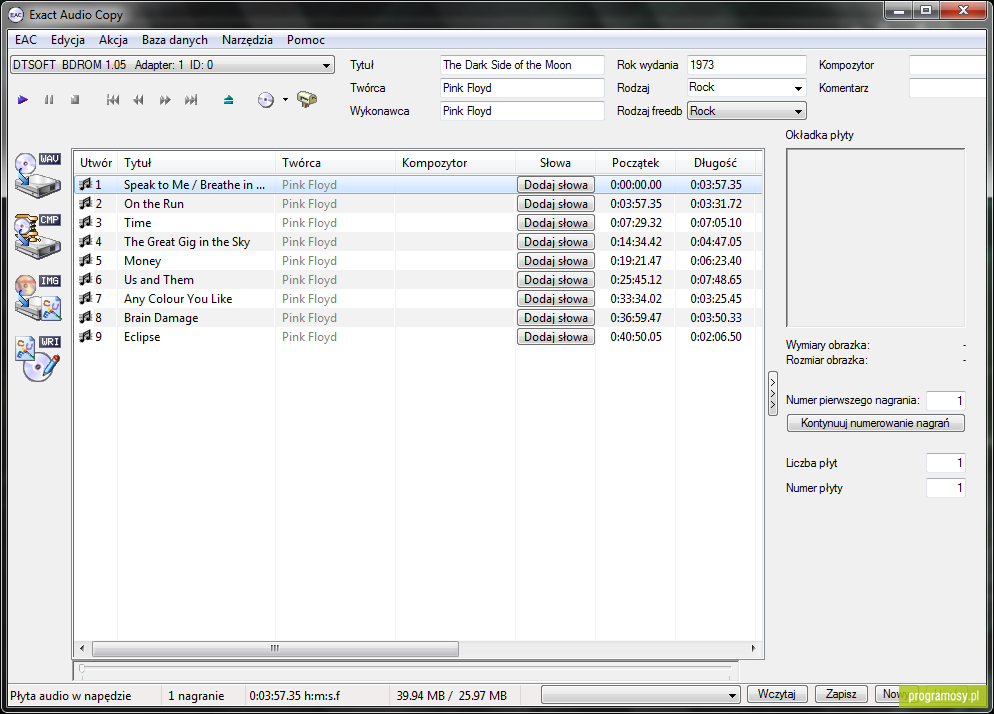Select track 5 music note icon
This screenshot has height=714, width=994.
coord(86,261)
